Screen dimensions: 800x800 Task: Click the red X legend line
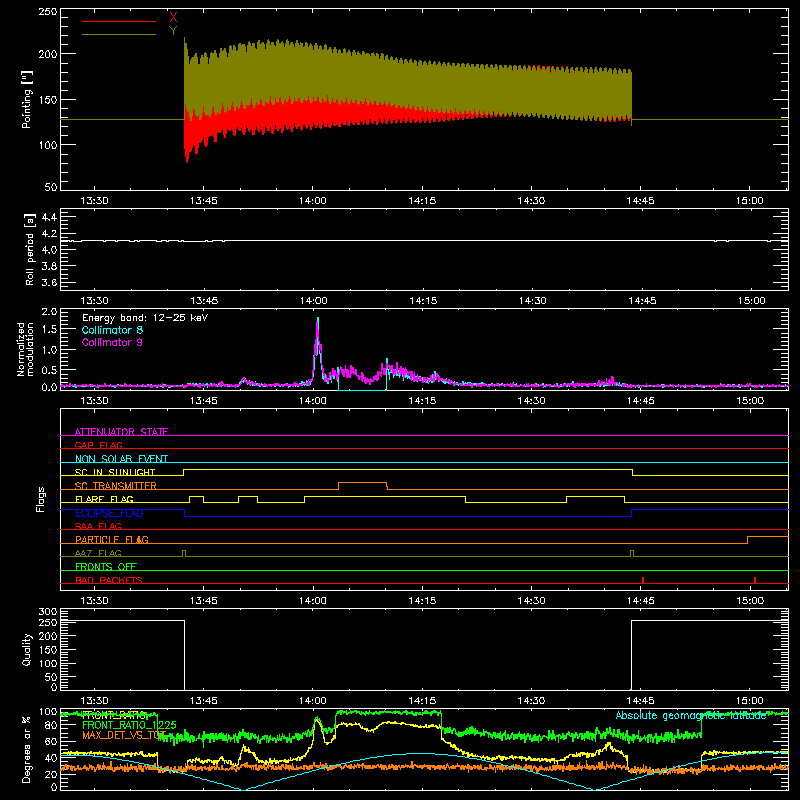(119, 21)
